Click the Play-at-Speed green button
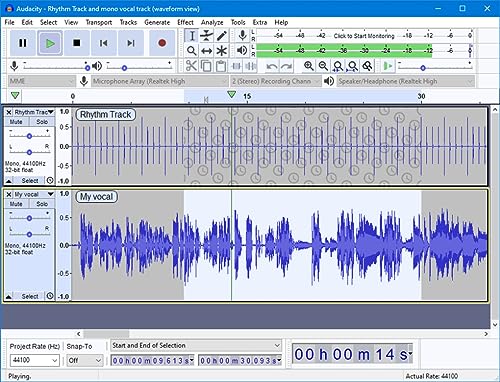The height and width of the screenshot is (382, 500). click(x=387, y=66)
